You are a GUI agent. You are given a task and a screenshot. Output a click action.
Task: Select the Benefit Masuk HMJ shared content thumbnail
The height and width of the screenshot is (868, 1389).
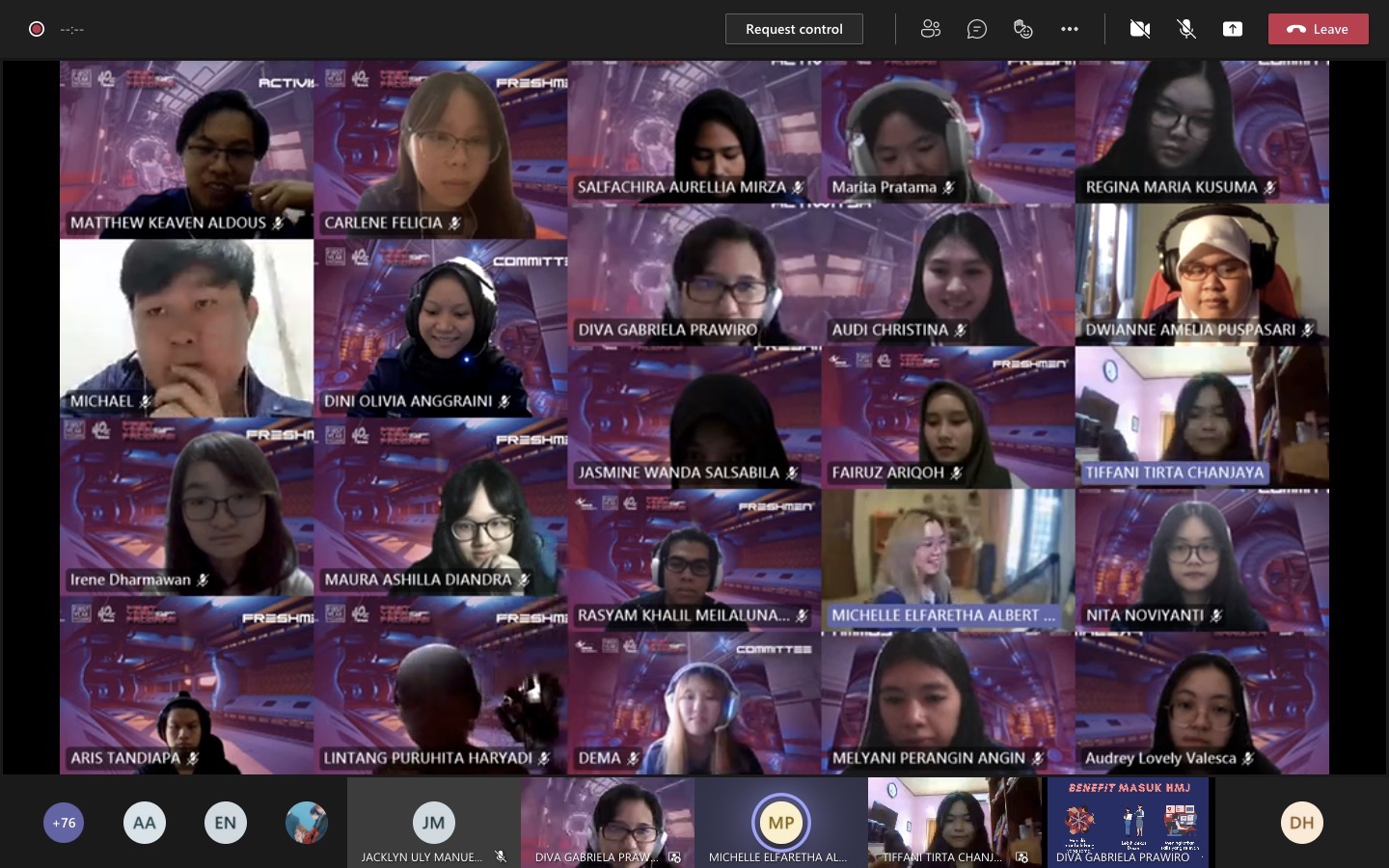[1128, 822]
